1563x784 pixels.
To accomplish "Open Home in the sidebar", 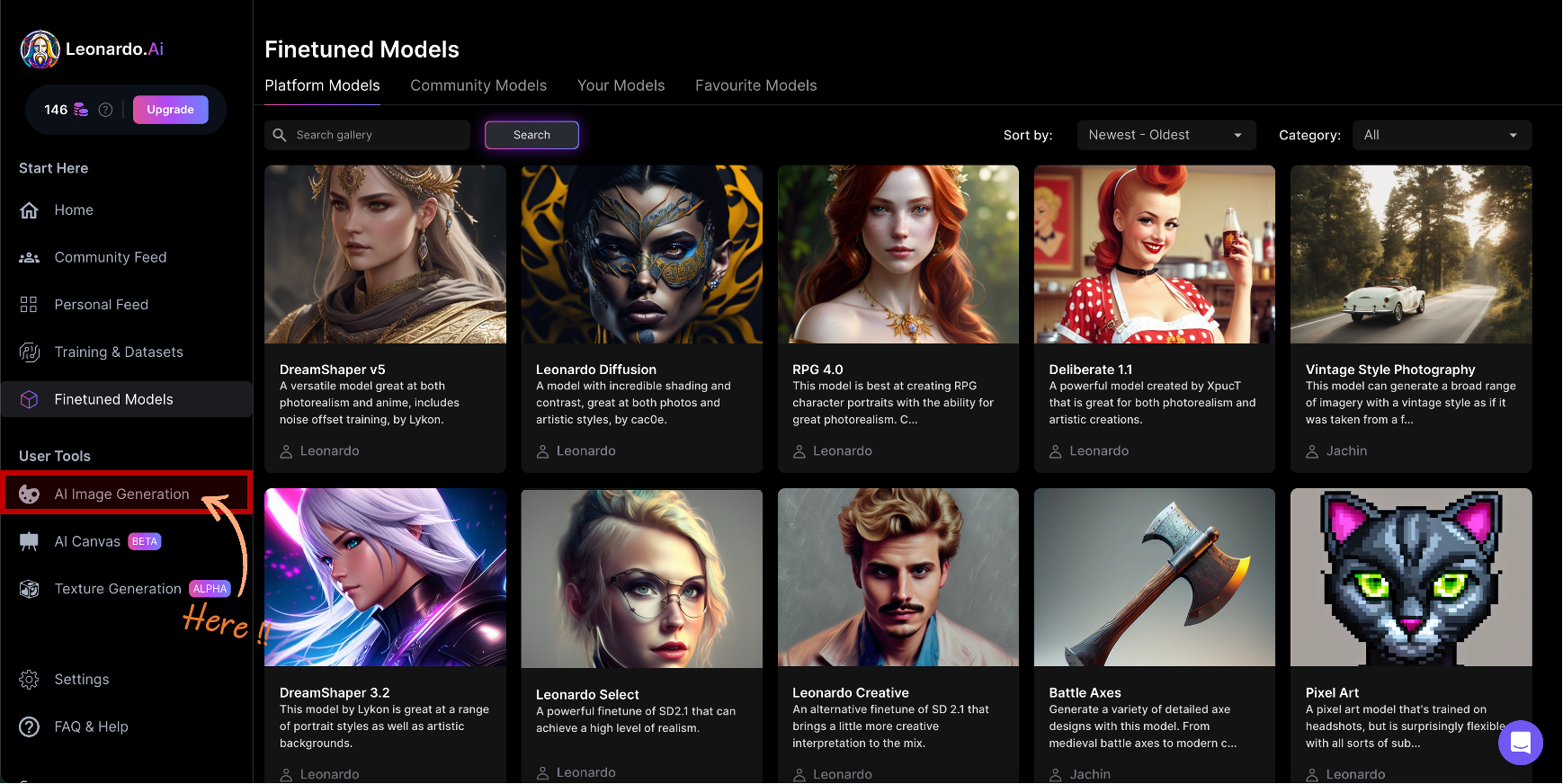I will (x=126, y=210).
